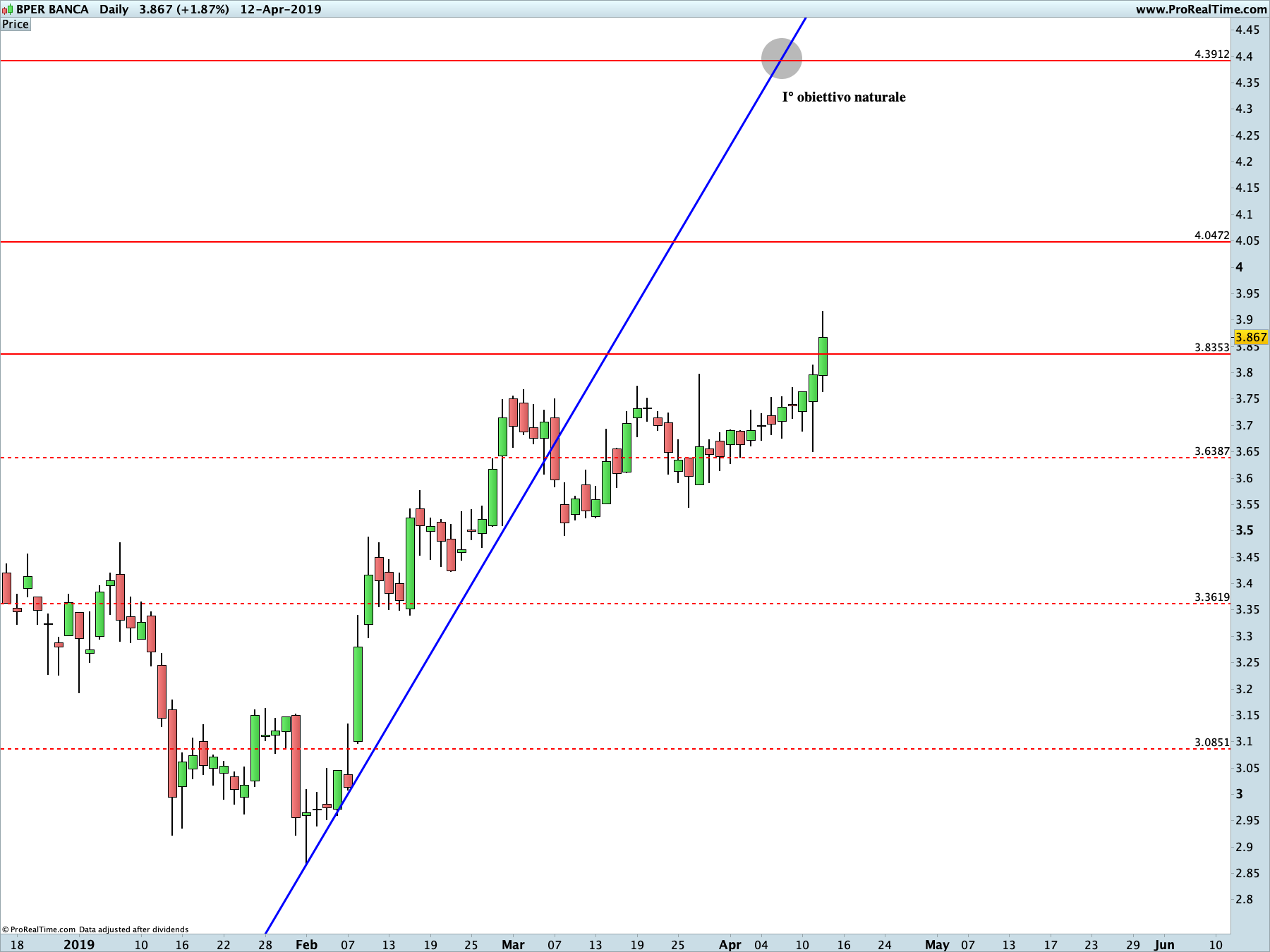
Task: Click the Jun label on time axis
Action: pos(1165,944)
